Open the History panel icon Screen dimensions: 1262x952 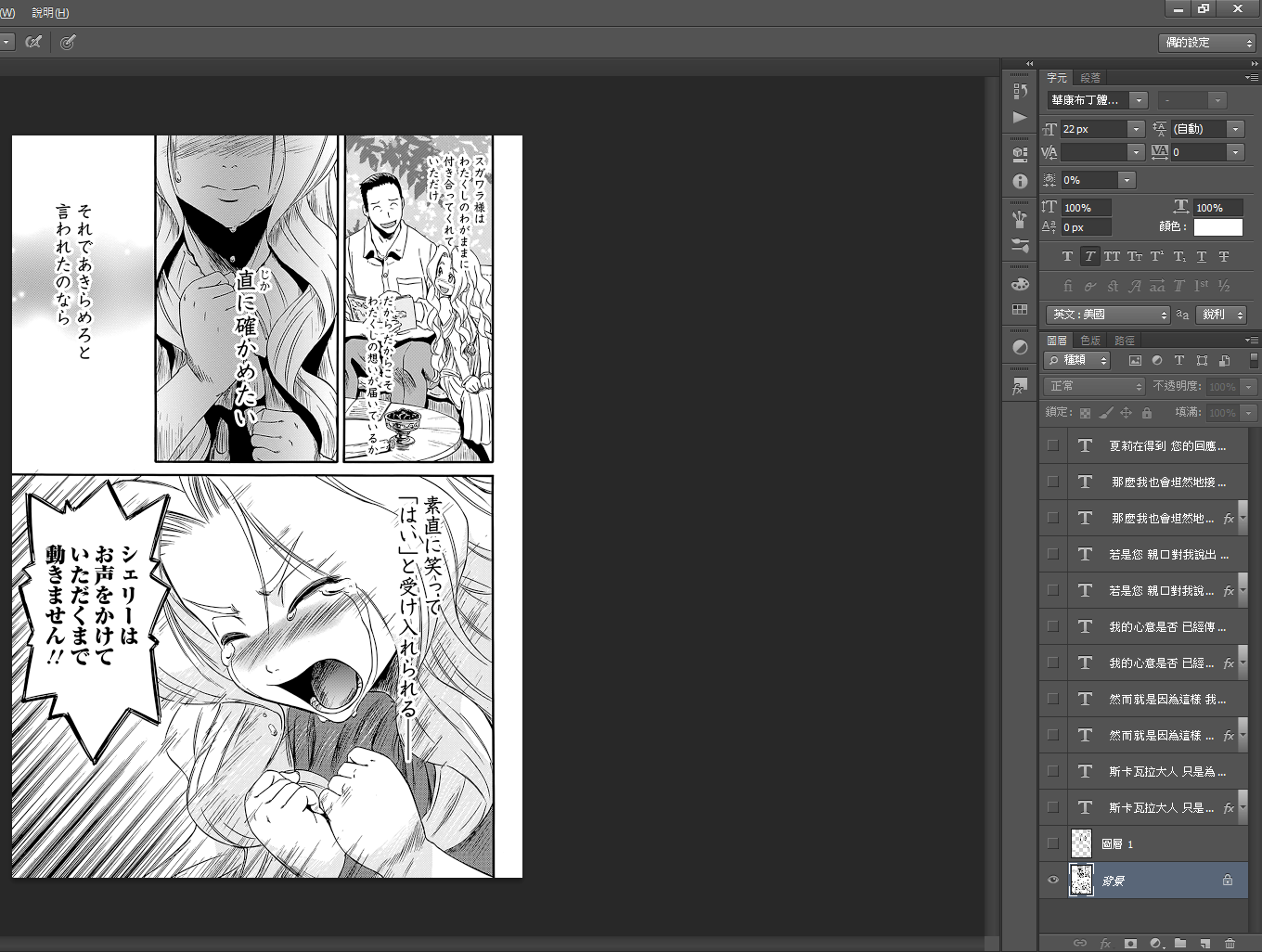(x=1020, y=90)
